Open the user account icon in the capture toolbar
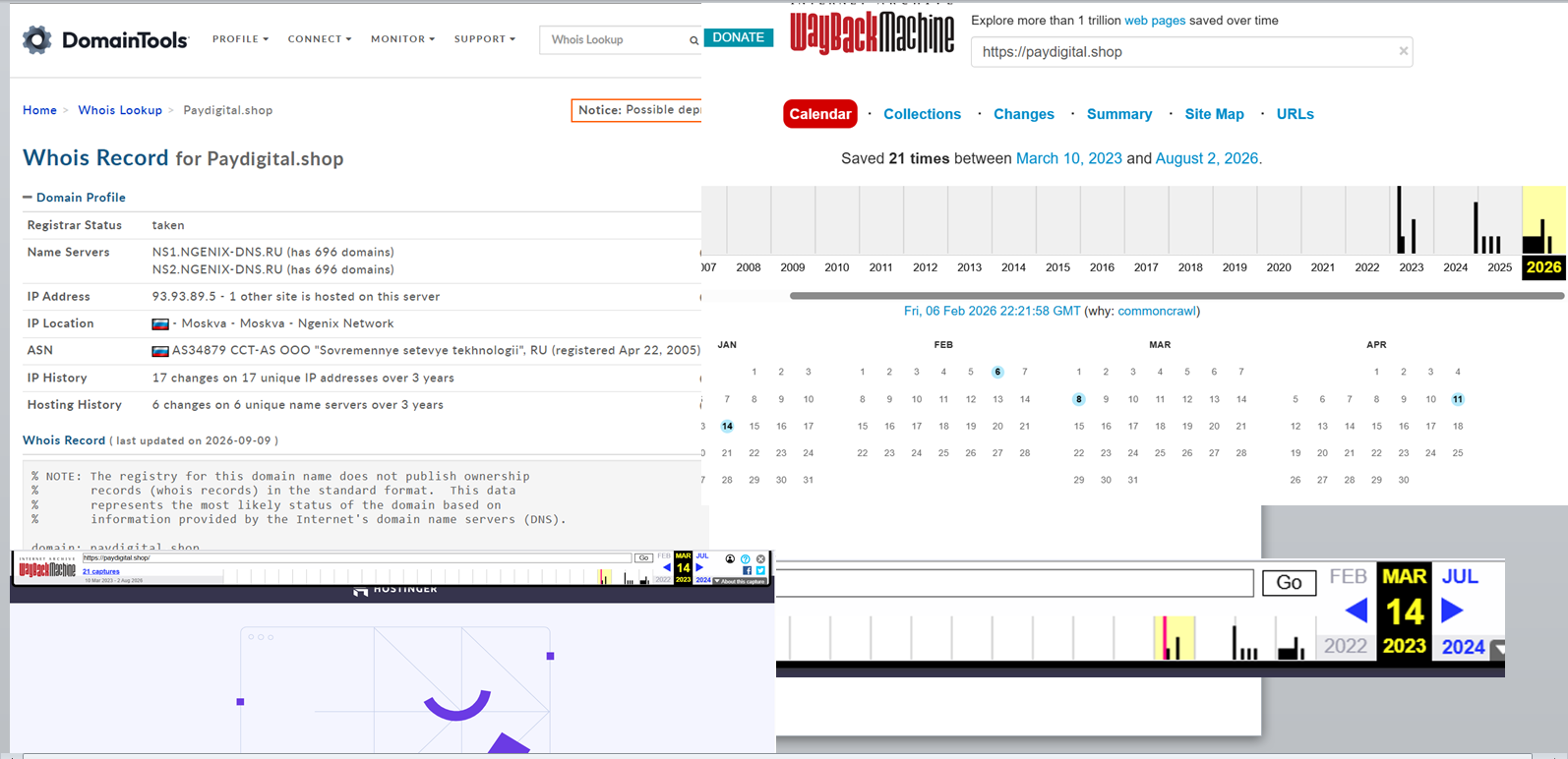 (x=730, y=558)
